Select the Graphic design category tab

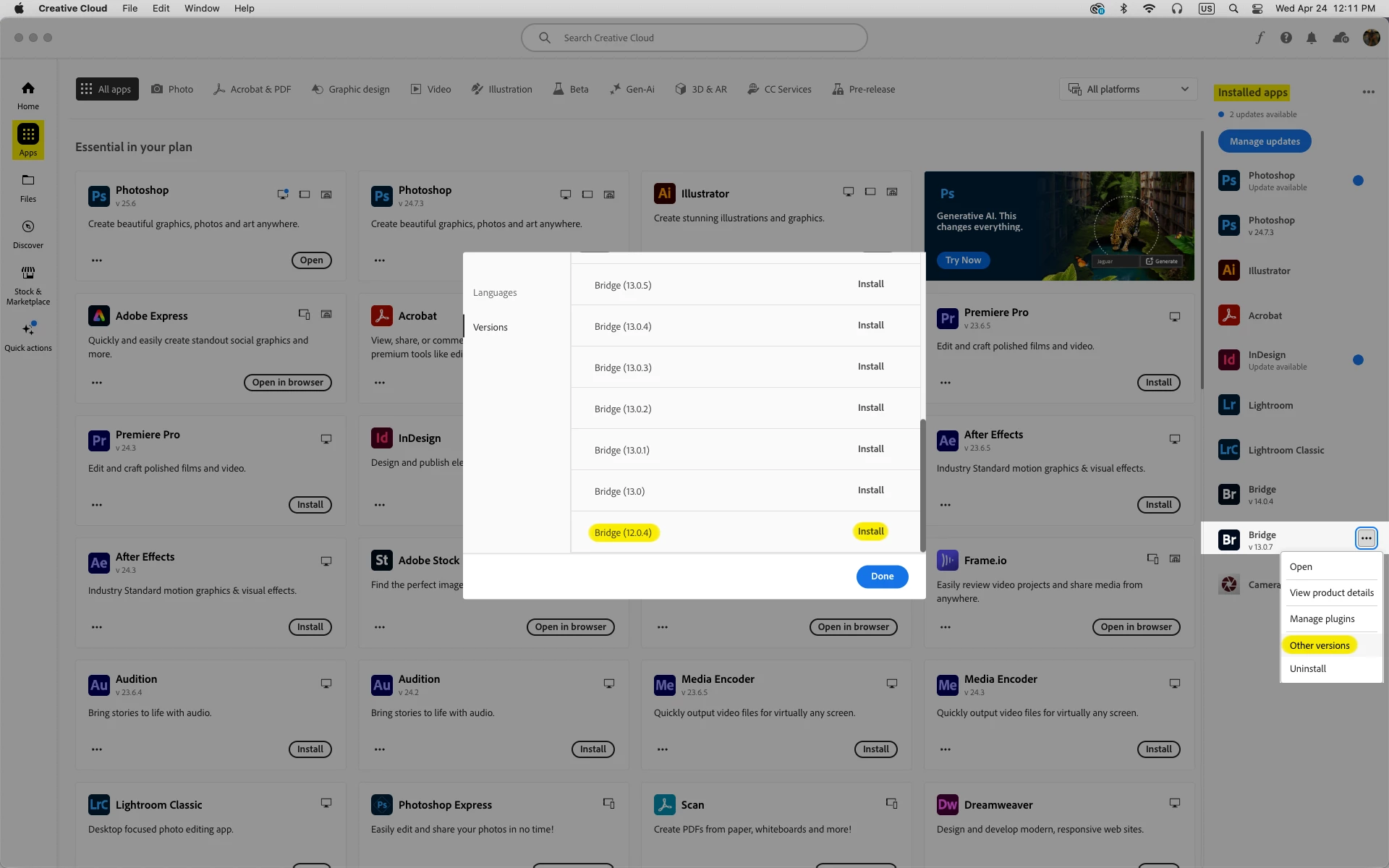pyautogui.click(x=351, y=89)
